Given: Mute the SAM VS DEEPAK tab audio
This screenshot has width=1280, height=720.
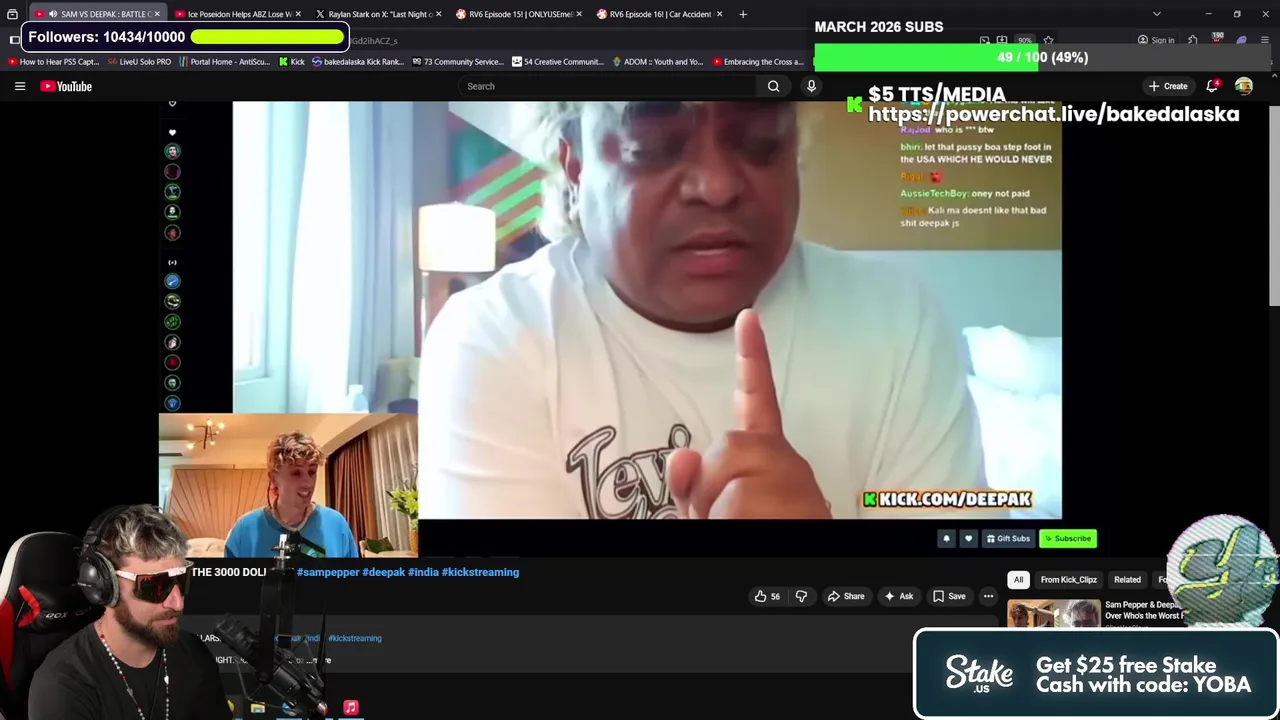Looking at the screenshot, I should (x=53, y=14).
